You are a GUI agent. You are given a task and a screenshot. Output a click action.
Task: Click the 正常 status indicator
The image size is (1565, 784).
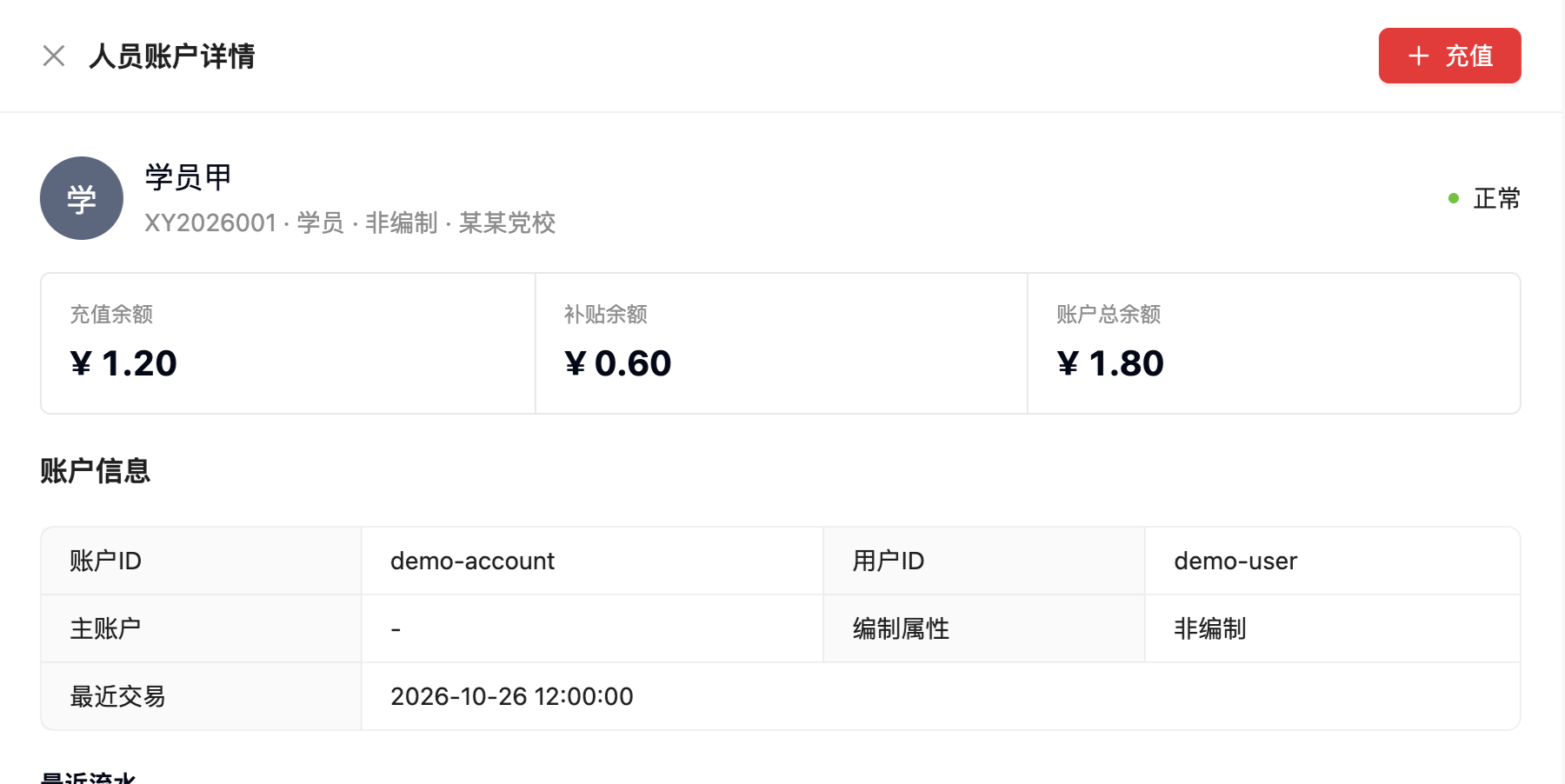(x=1484, y=198)
